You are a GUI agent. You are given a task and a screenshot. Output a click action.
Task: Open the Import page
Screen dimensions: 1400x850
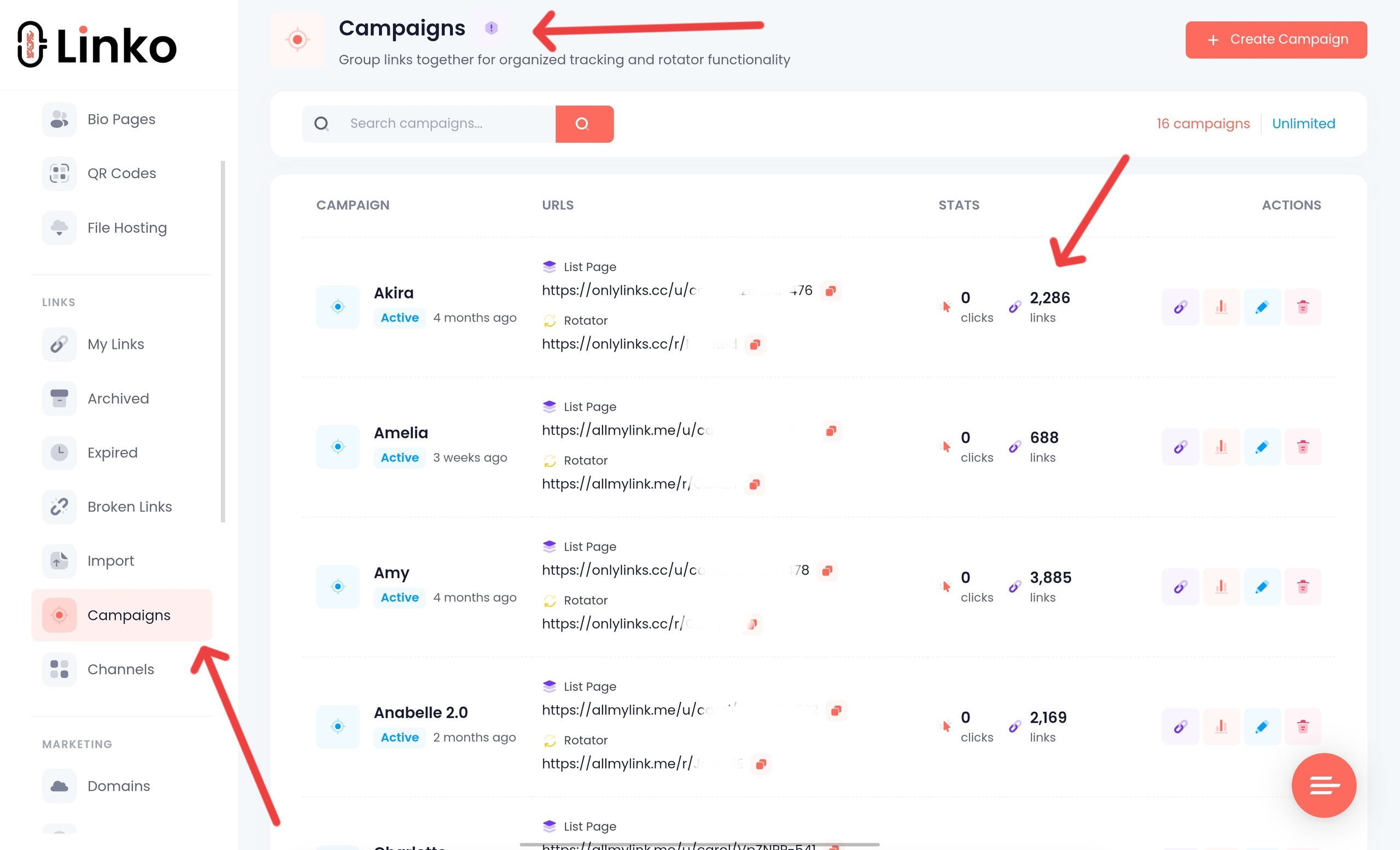click(x=121, y=561)
